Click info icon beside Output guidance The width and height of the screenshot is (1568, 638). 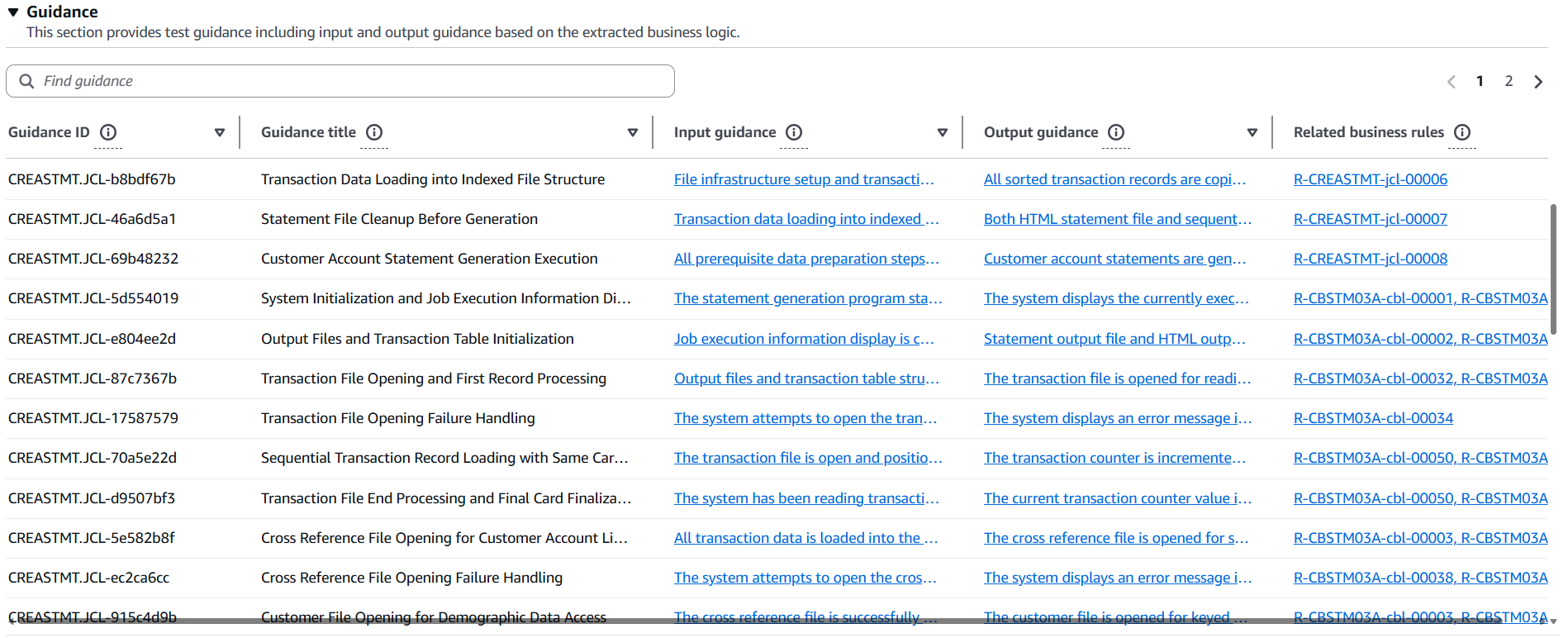[x=1116, y=132]
